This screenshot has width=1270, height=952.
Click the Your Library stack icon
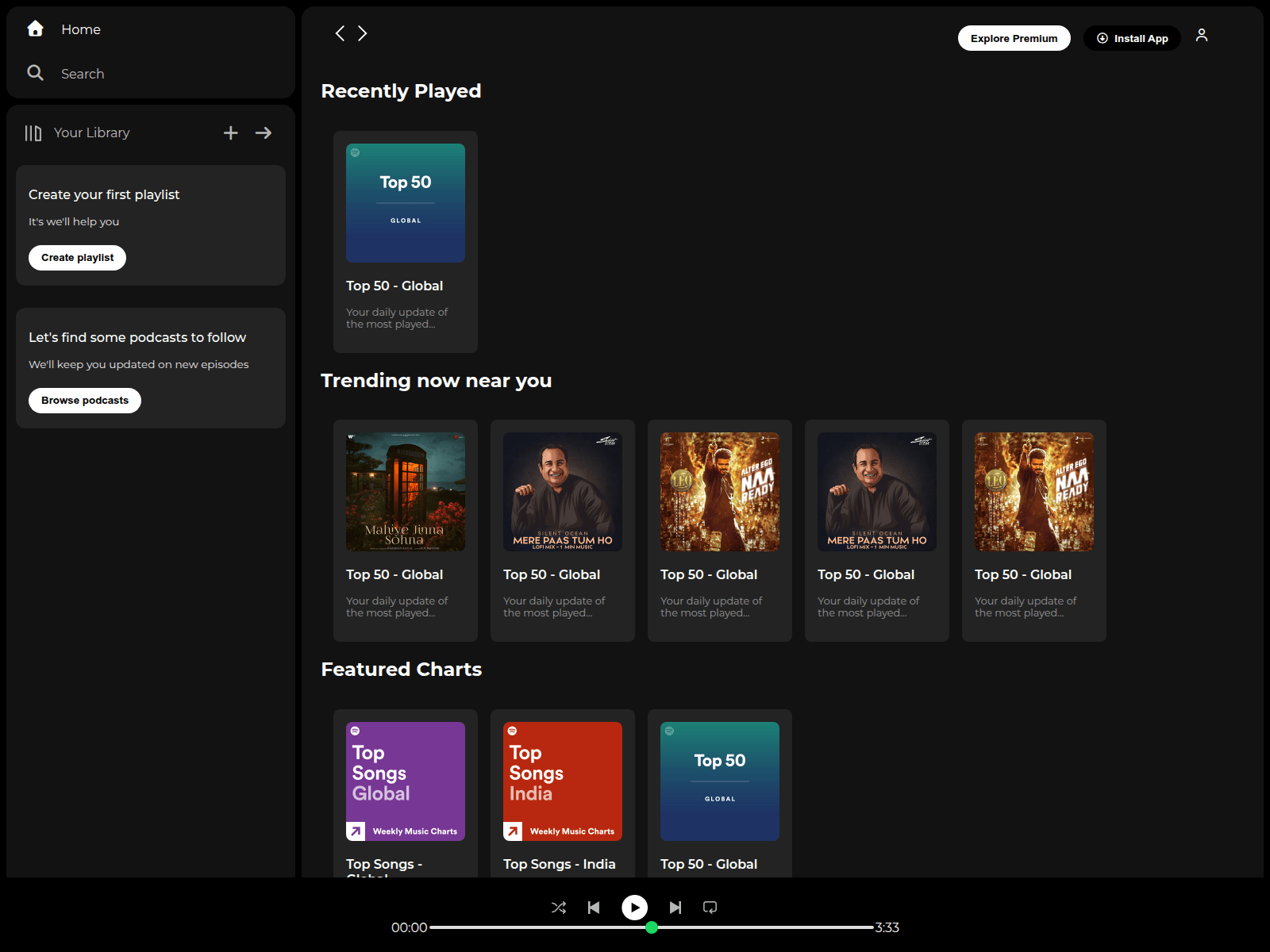pos(33,133)
